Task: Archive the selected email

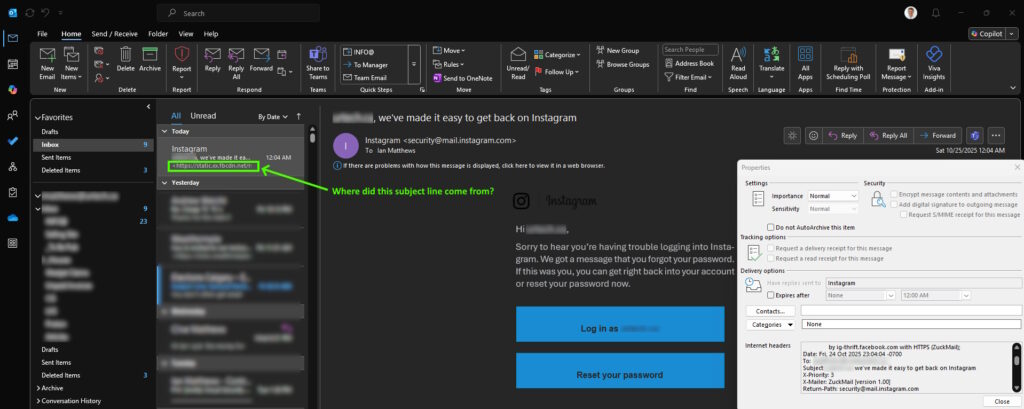Action: [150, 59]
